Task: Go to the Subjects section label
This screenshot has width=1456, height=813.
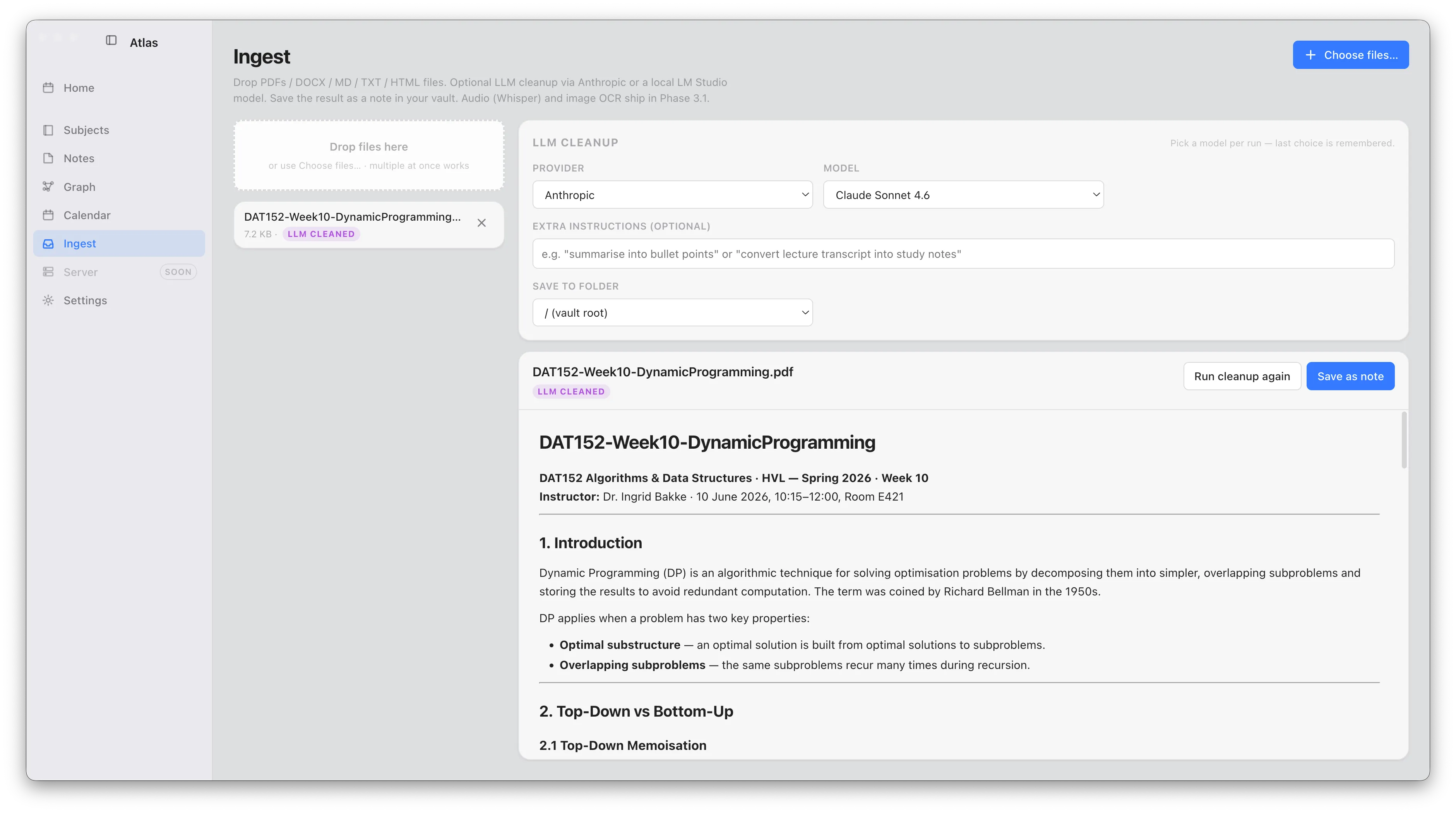Action: pyautogui.click(x=86, y=130)
